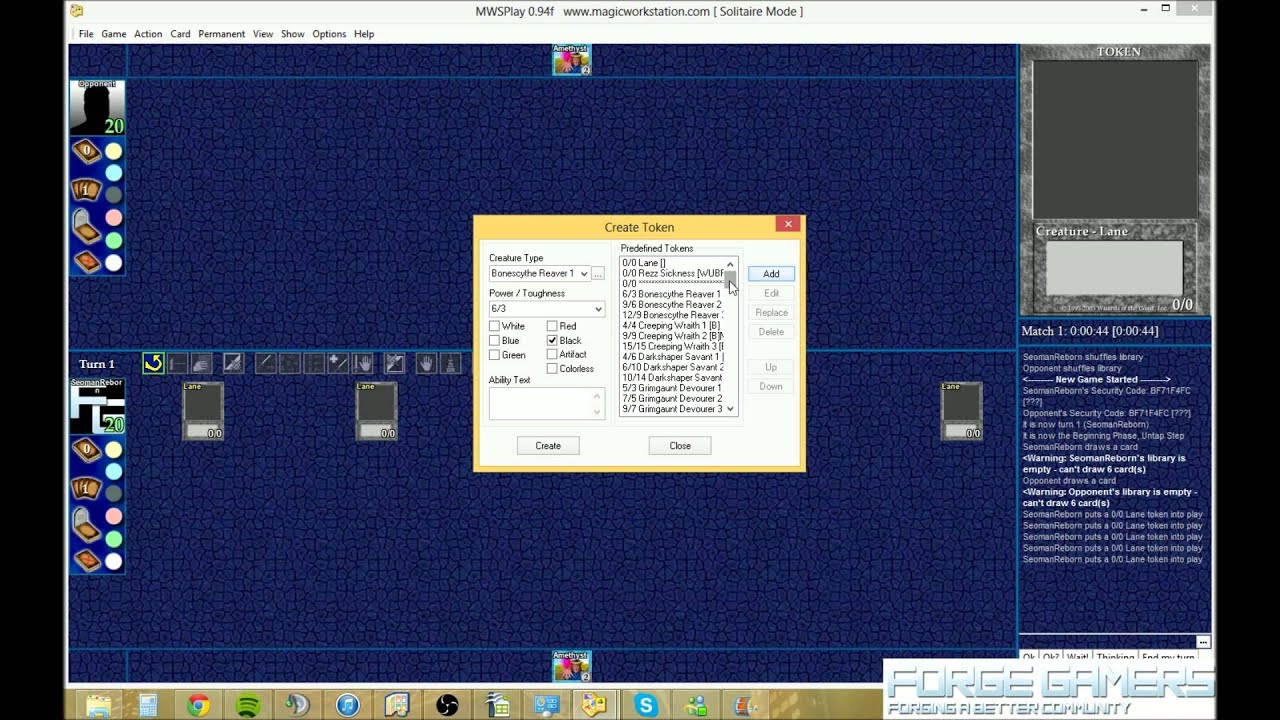Select the Declare Attackers phase icon

[289, 363]
